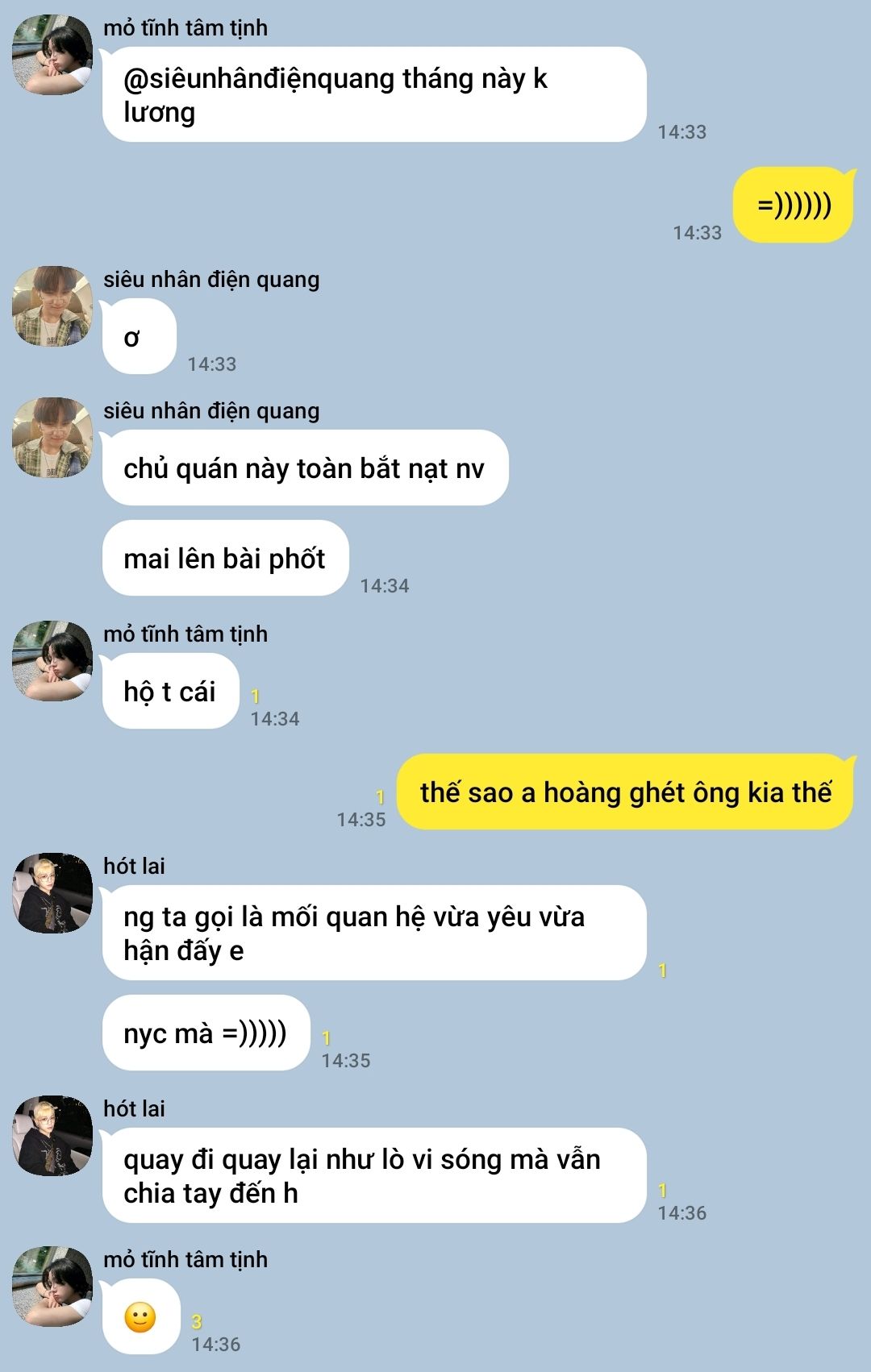Tap hót lai avatar beside 'quay đi quay lại'
Image resolution: width=871 pixels, height=1372 pixels.
[x=52, y=1136]
